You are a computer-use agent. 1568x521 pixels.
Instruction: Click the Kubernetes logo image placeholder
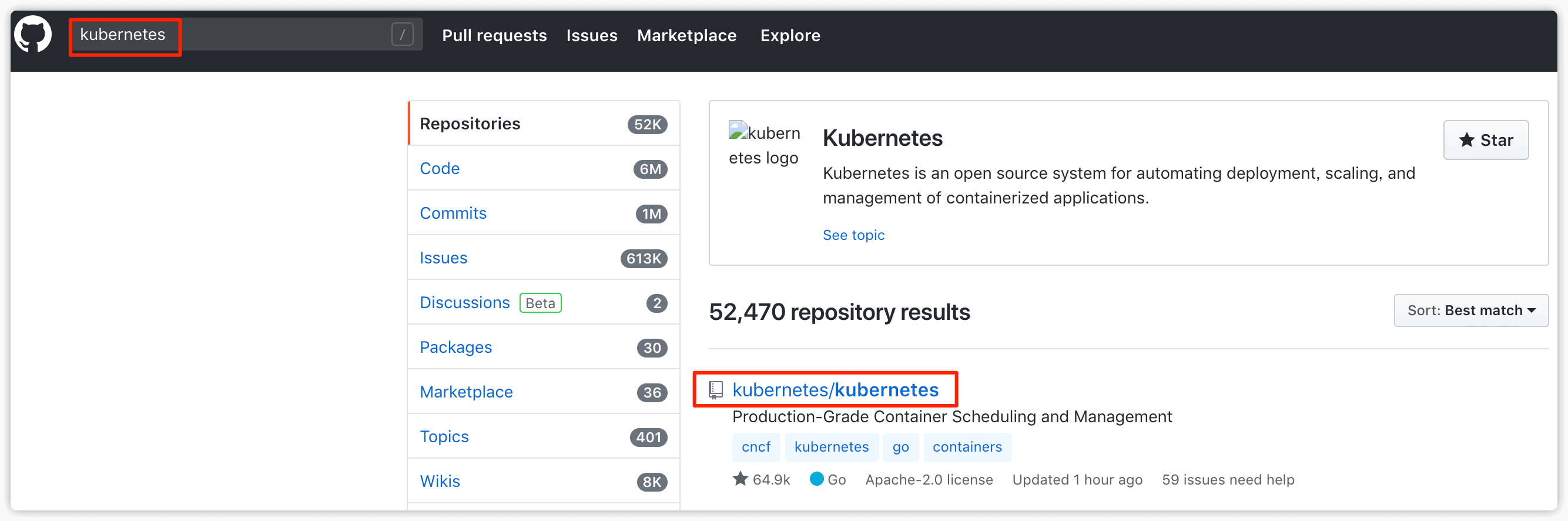point(764,145)
